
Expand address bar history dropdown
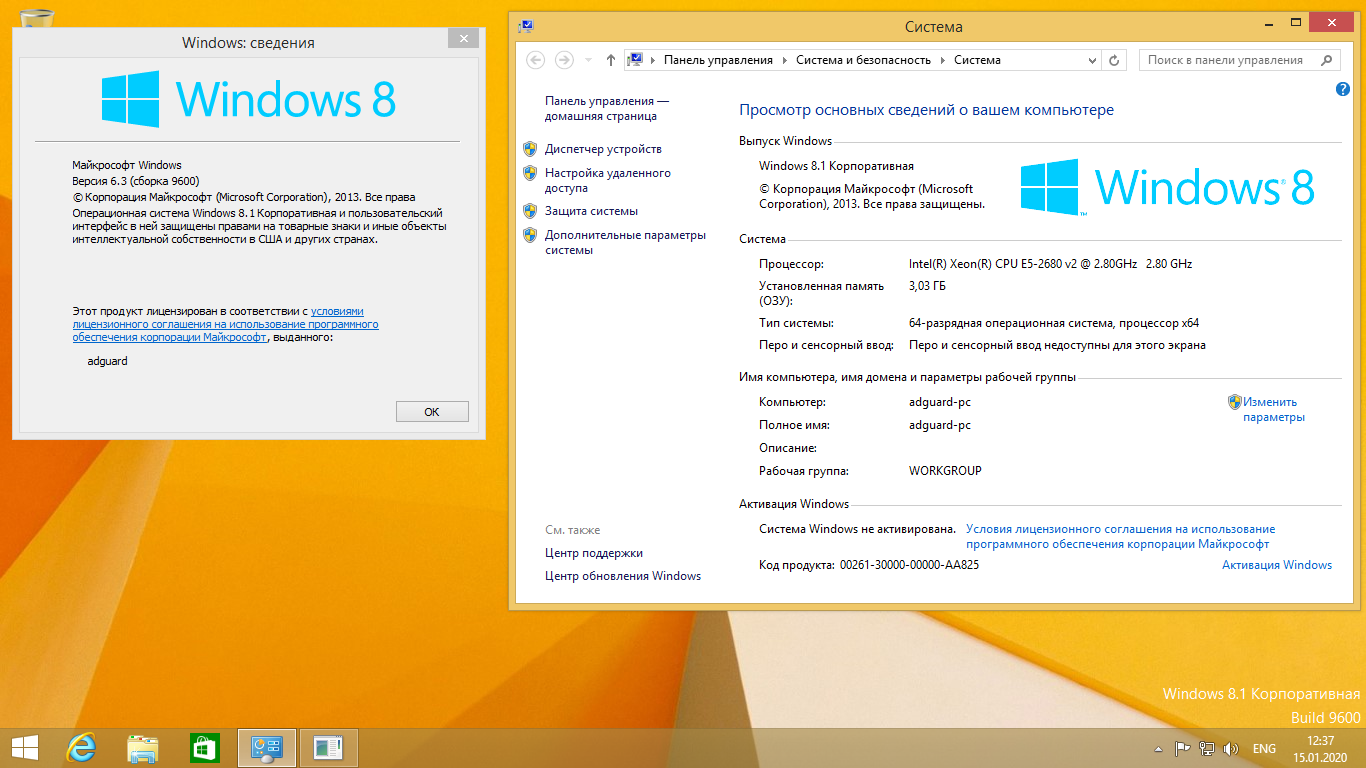(1092, 60)
